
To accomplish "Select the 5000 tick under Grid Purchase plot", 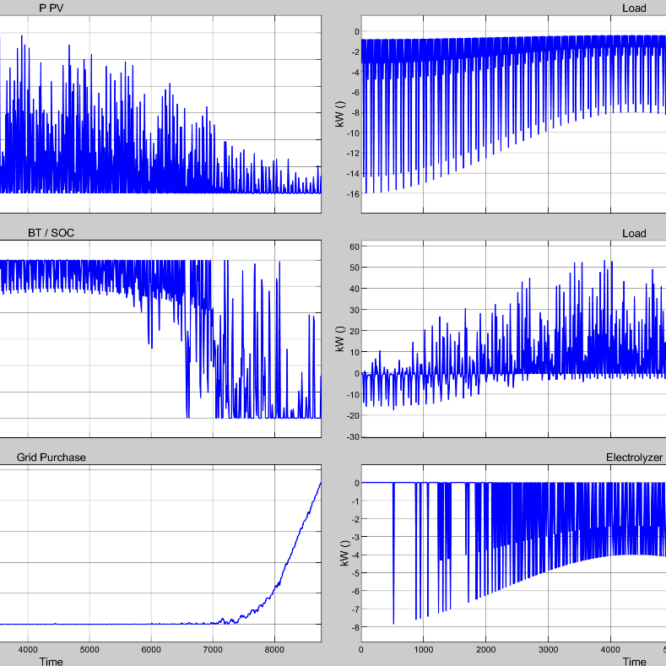I will [90, 649].
